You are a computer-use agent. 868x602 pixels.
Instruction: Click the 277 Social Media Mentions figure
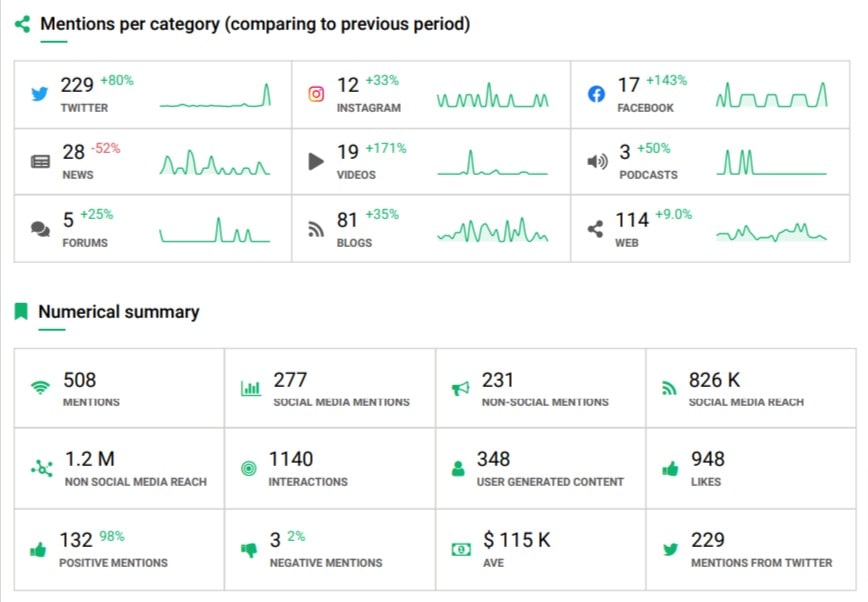click(x=290, y=380)
